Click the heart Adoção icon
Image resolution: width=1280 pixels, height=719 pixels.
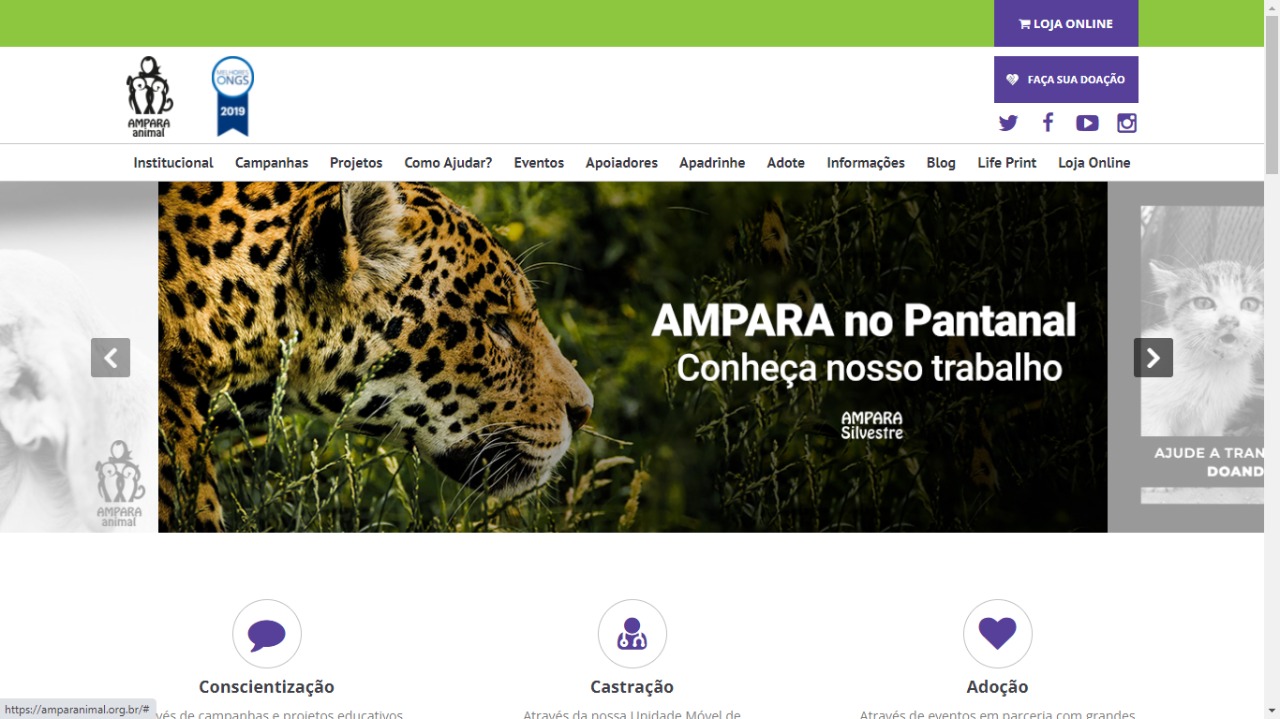pyautogui.click(x=997, y=634)
